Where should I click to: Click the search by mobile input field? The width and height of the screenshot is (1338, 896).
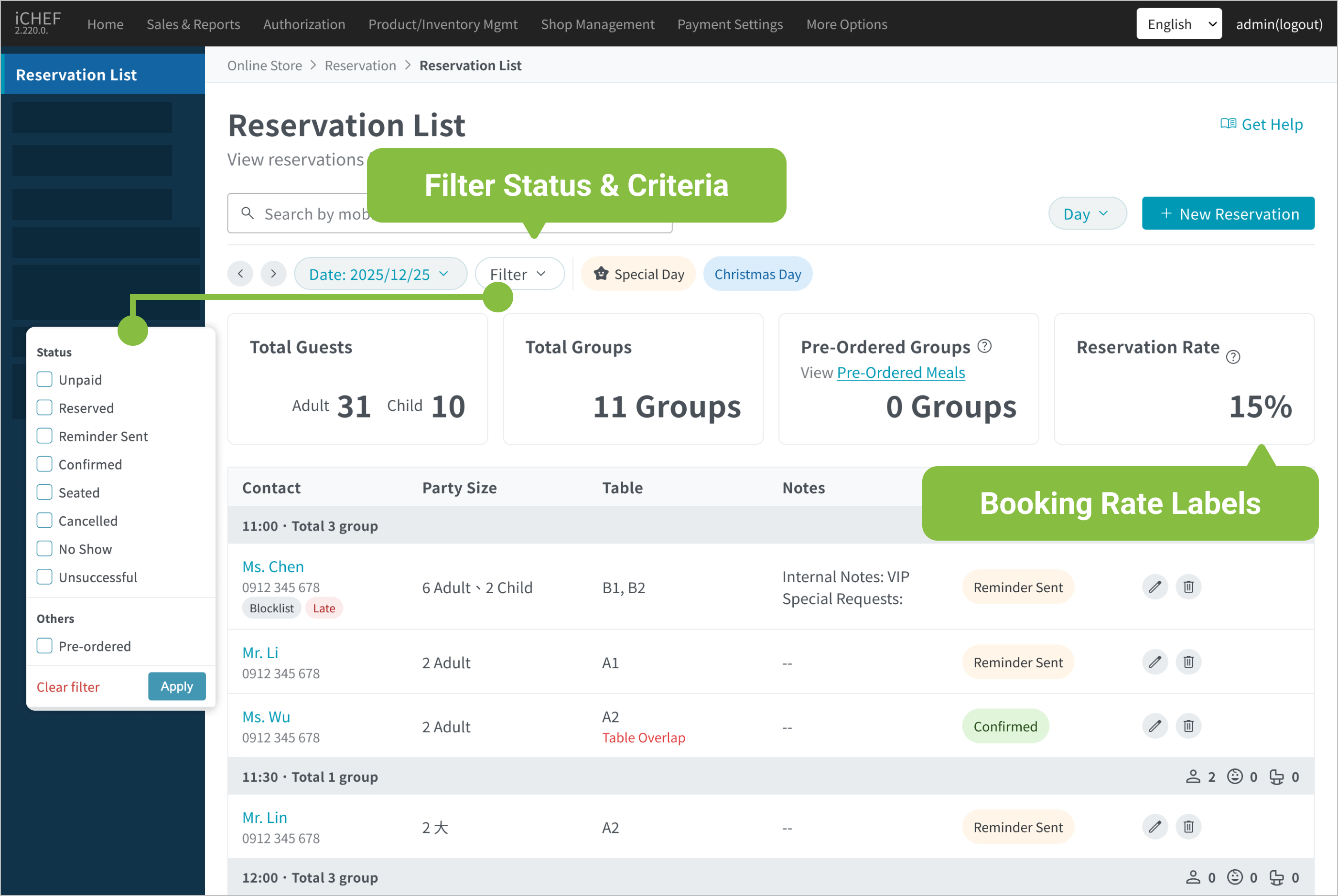[309, 213]
